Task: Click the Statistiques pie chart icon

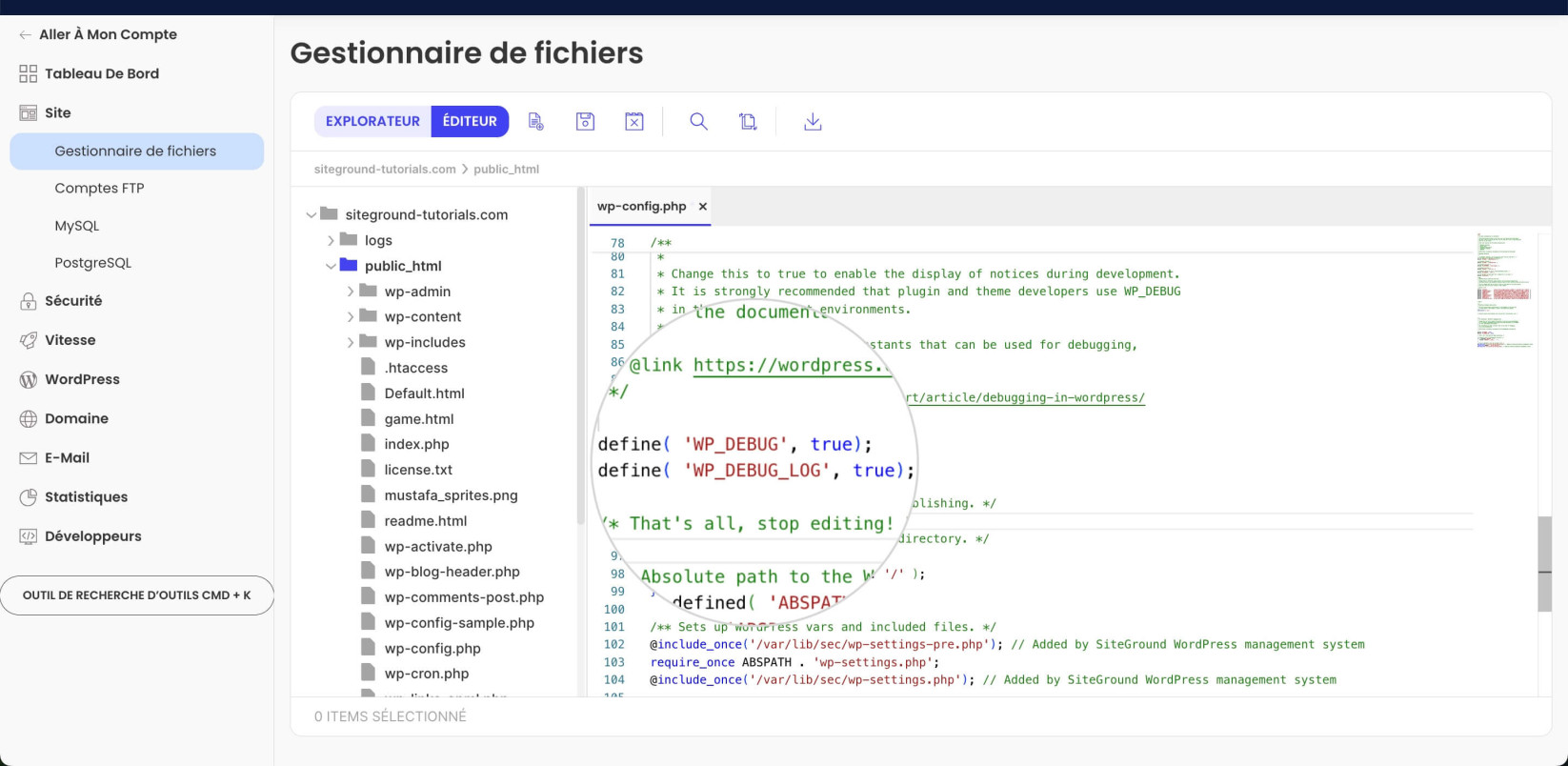Action: [x=28, y=497]
